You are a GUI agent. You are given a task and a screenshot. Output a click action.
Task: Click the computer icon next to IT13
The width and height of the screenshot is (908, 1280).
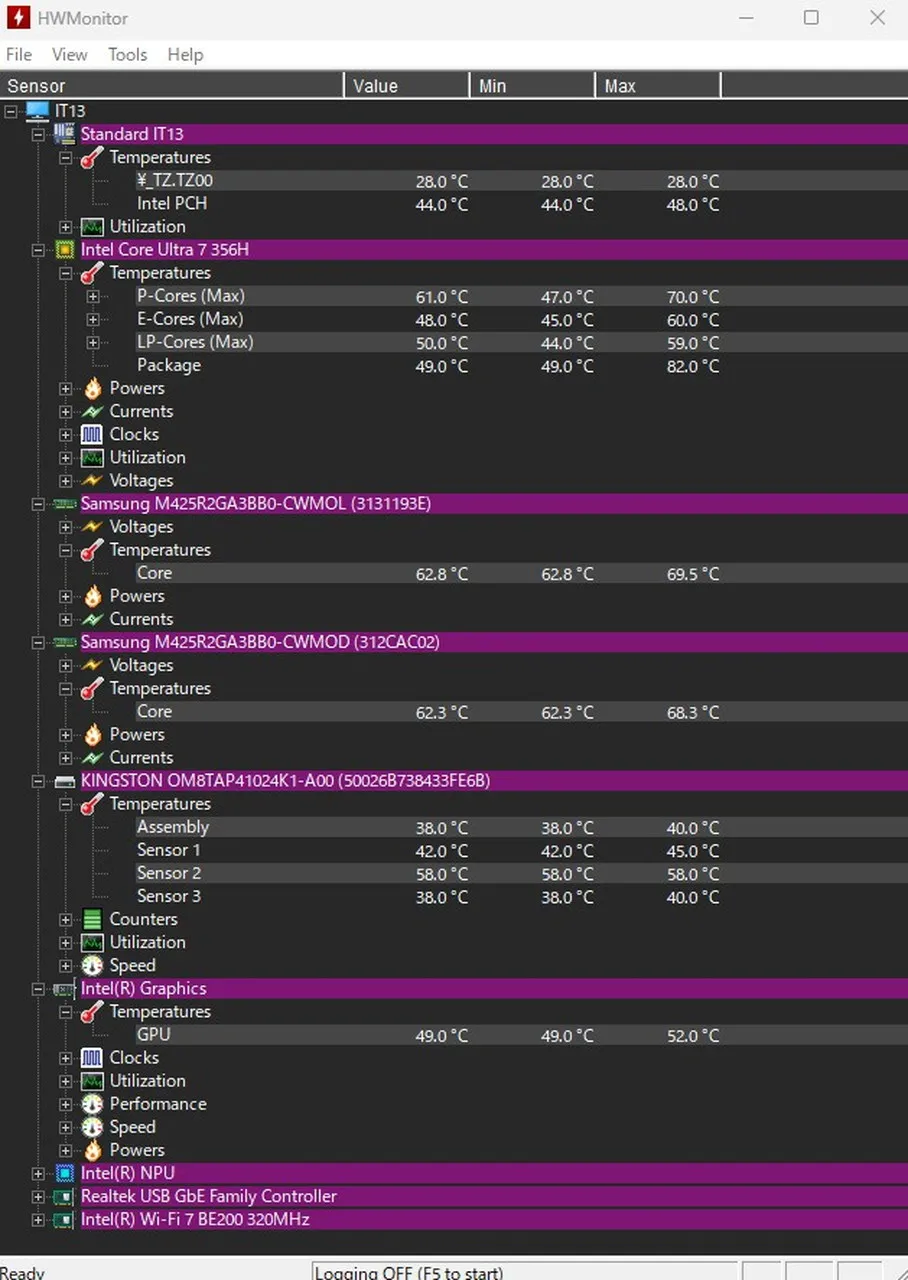tap(37, 110)
